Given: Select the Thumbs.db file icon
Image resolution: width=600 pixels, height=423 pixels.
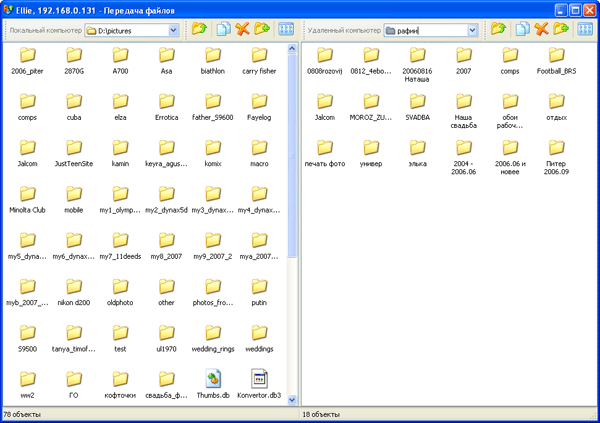Looking at the screenshot, I should (x=213, y=379).
